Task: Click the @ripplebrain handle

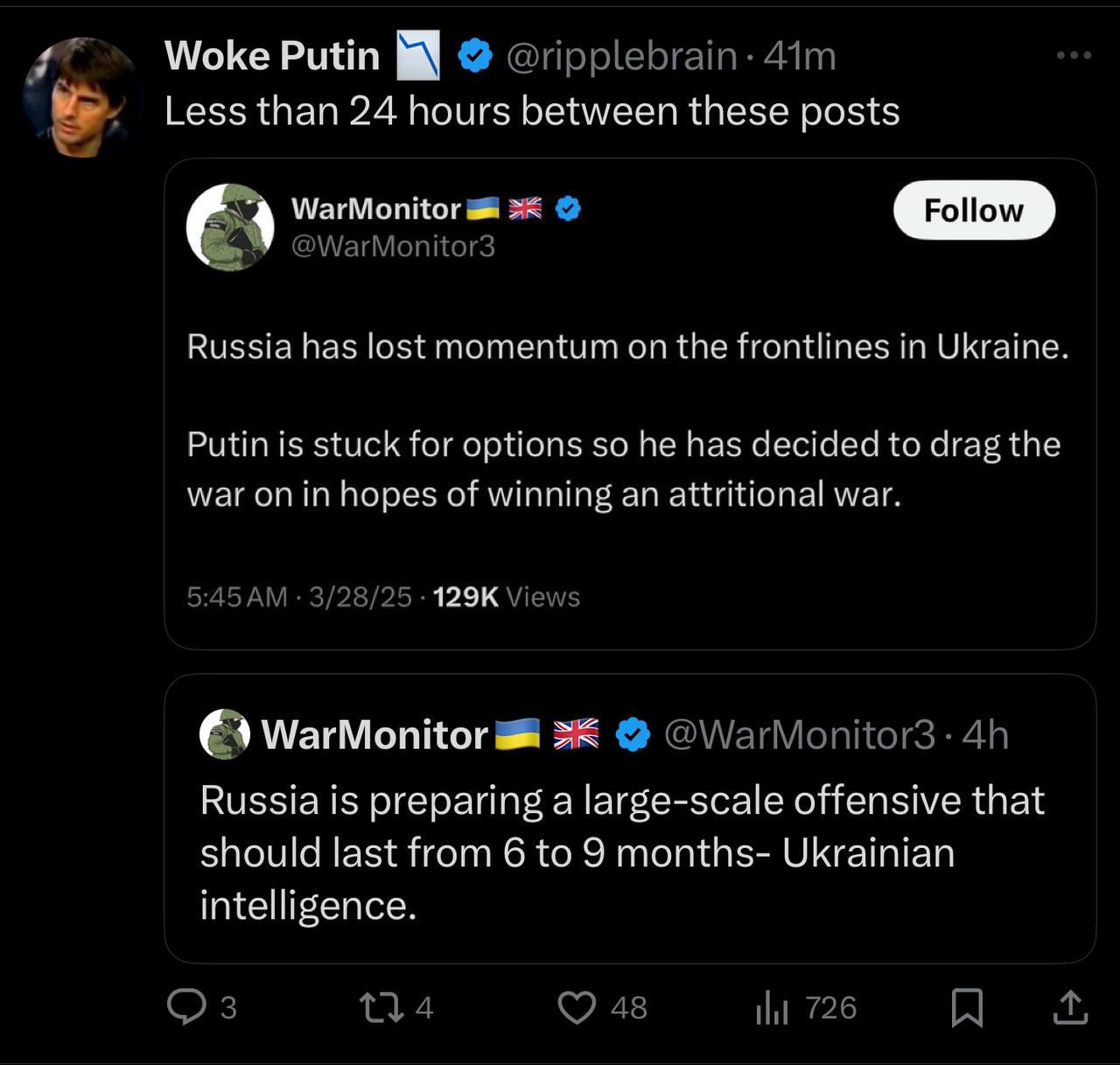Action: 621,56
